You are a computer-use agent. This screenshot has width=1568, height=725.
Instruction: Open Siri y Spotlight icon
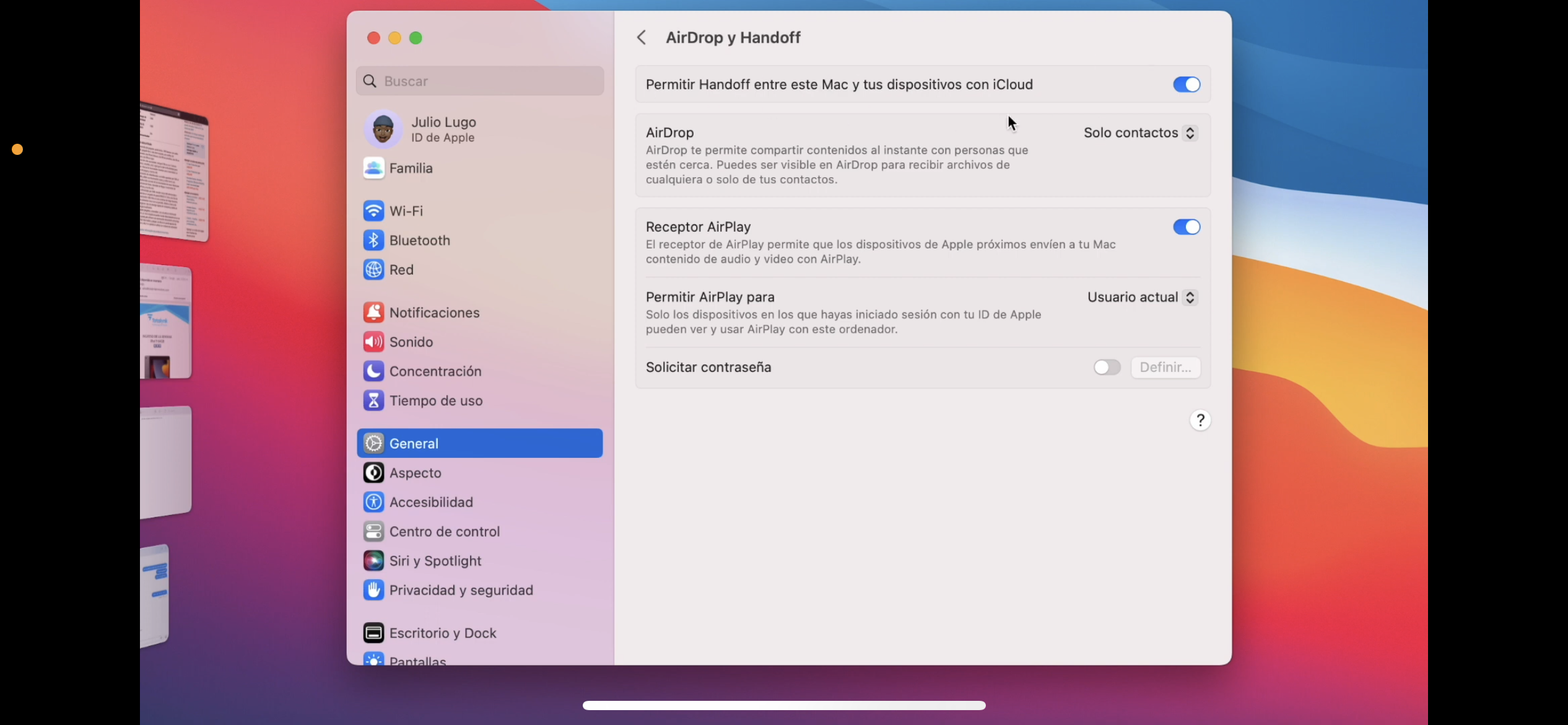click(373, 561)
